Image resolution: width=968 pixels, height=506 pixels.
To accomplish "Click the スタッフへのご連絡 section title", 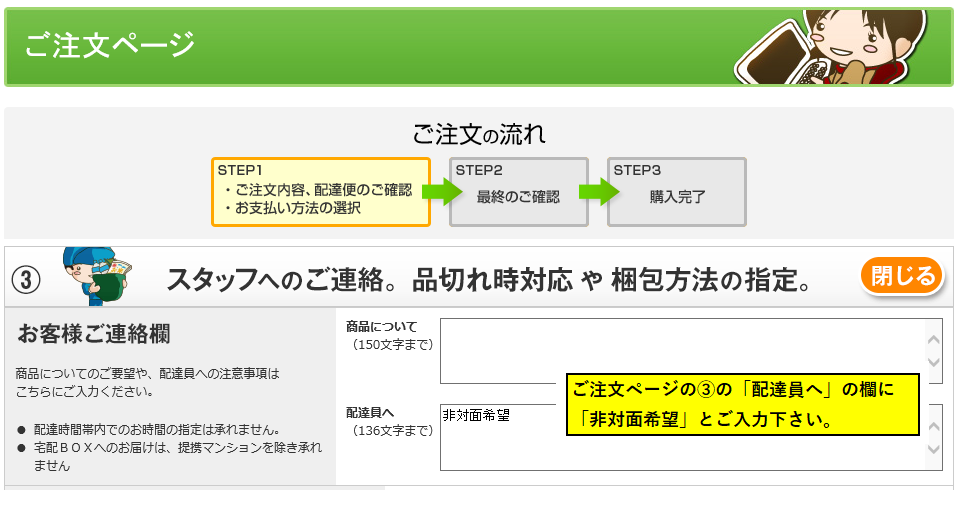I will 490,279.
